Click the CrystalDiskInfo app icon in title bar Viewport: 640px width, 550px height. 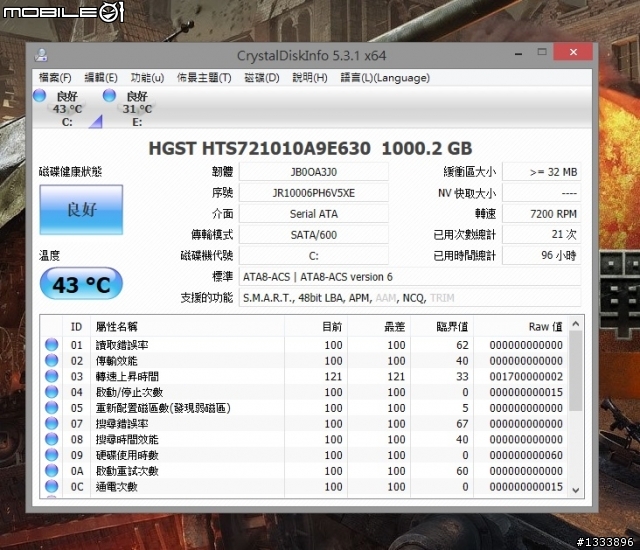[41, 55]
